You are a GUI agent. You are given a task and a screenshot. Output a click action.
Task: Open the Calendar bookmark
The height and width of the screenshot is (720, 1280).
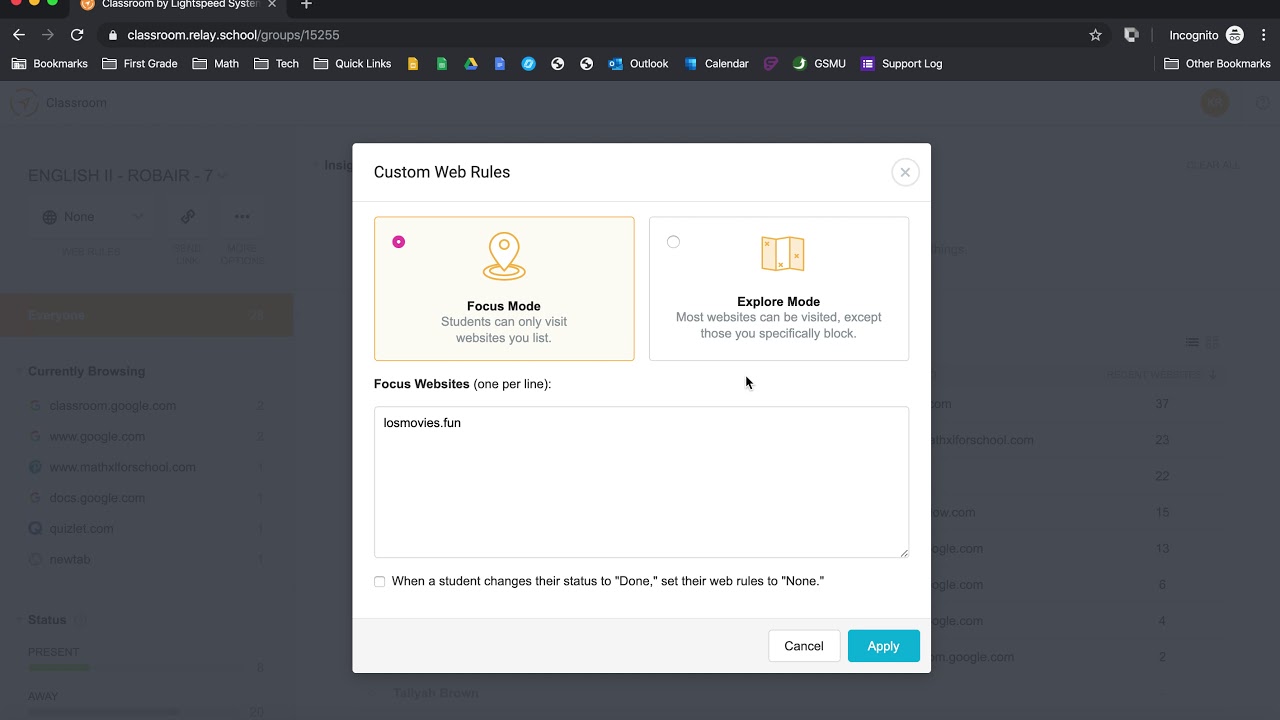click(x=716, y=64)
